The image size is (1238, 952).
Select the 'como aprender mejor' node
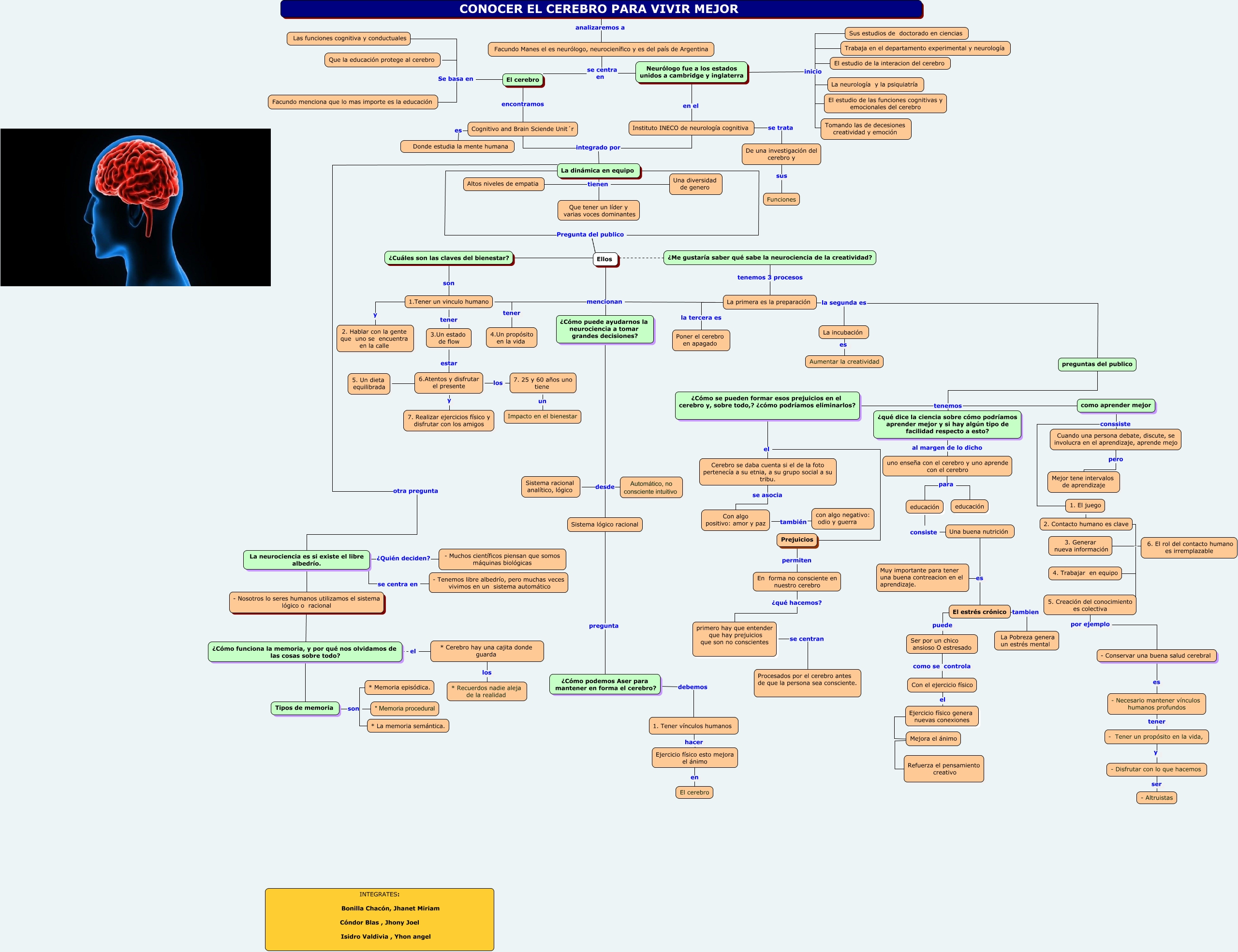point(1115,405)
